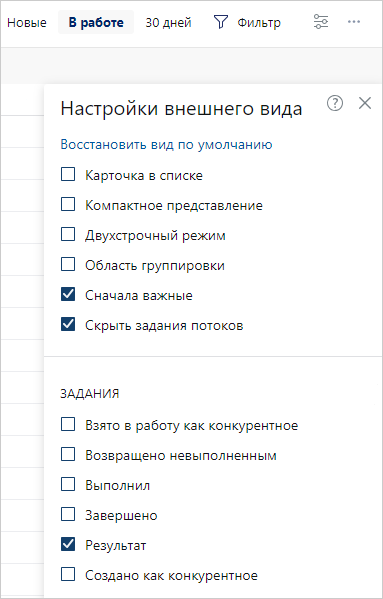
Task: Enable Карточка в списке checkbox
Action: coord(68,175)
